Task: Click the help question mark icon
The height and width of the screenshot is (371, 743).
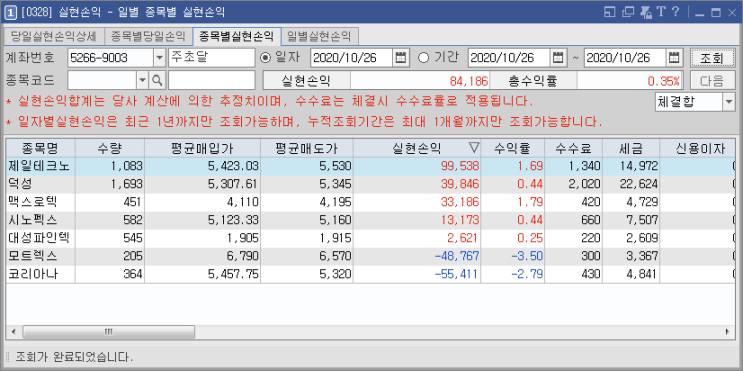Action: pyautogui.click(x=675, y=12)
